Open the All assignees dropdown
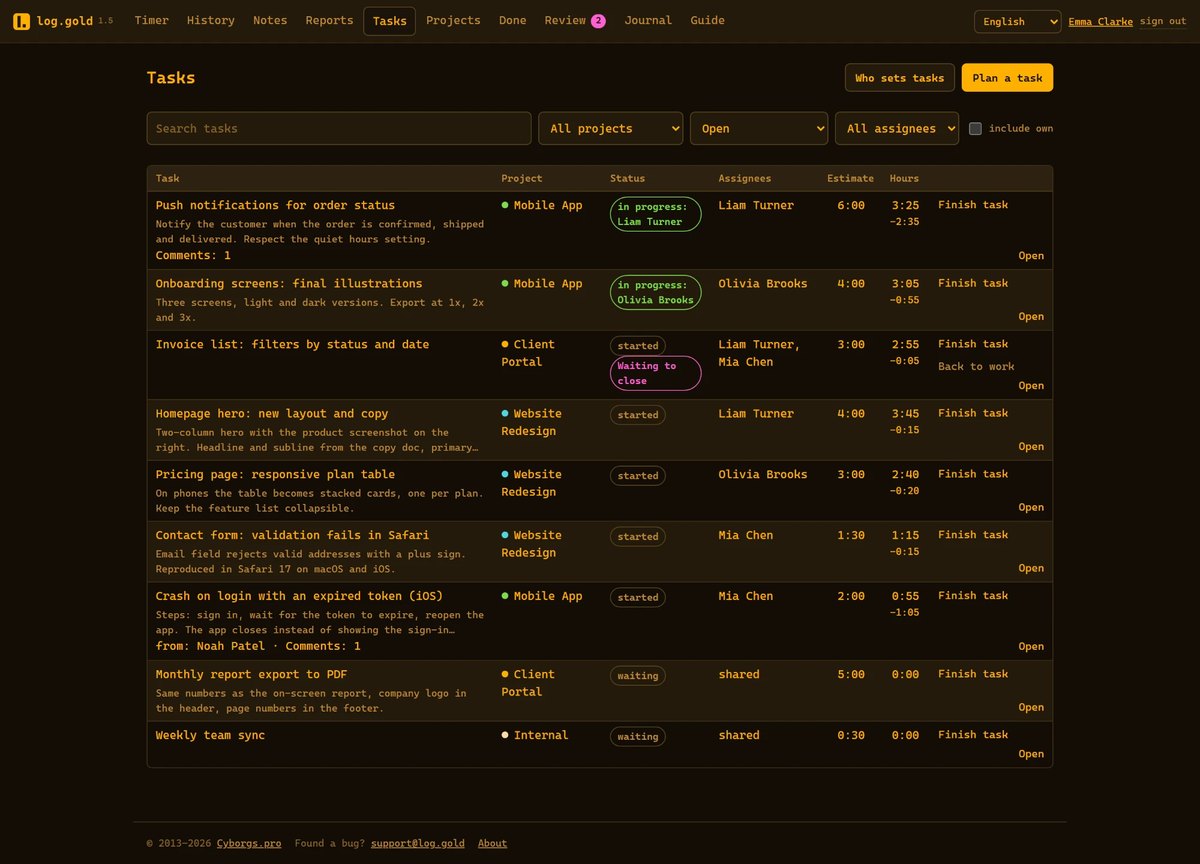The width and height of the screenshot is (1200, 864). point(897,128)
